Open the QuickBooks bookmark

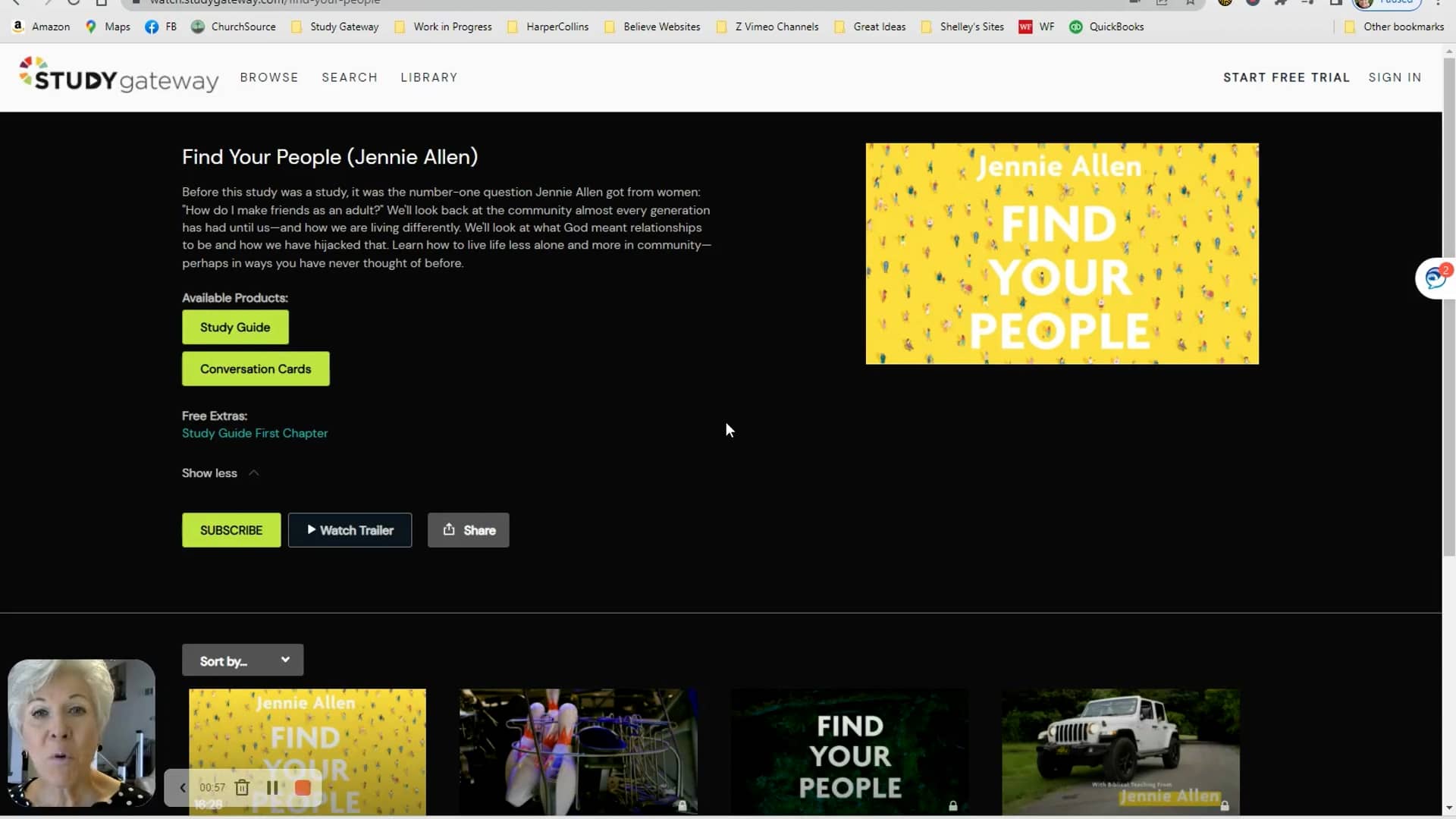1106,27
